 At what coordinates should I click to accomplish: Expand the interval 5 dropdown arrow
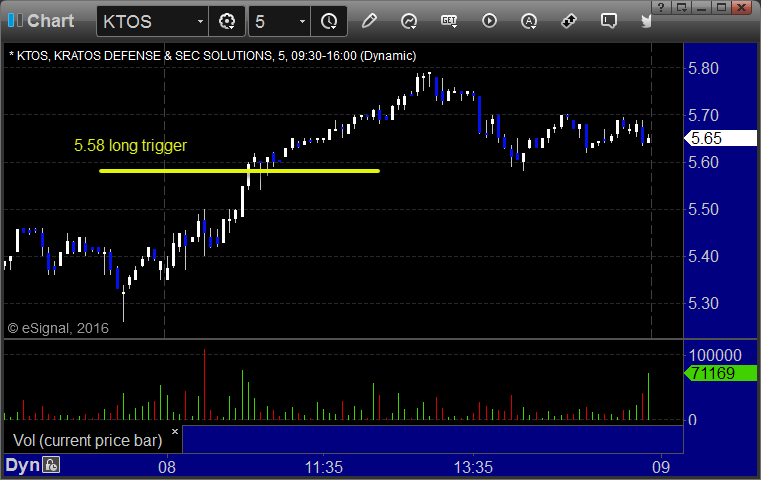pyautogui.click(x=302, y=21)
